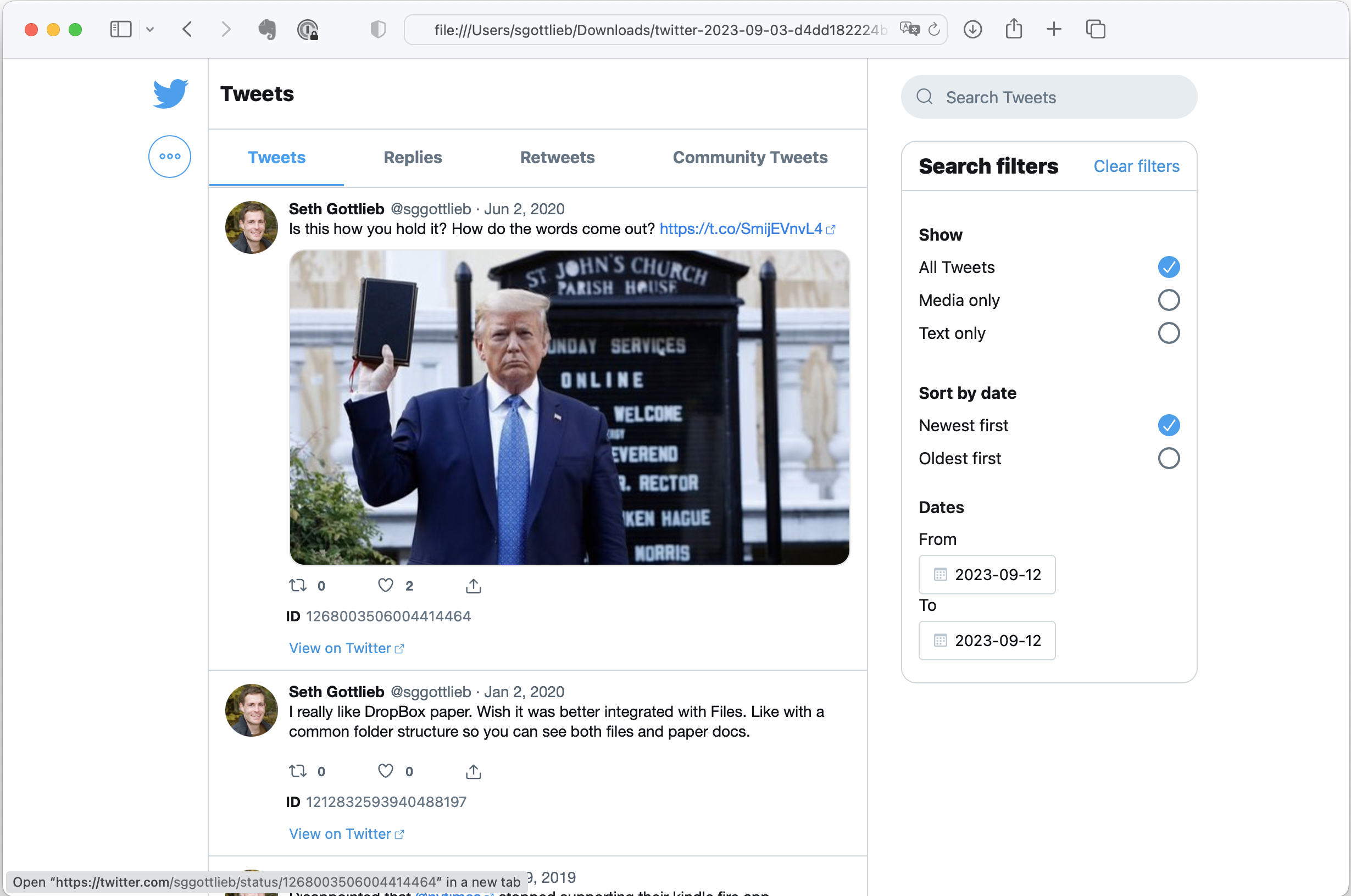Click the tweet ID 1268003506004414464
This screenshot has width=1351, height=896.
(x=388, y=616)
